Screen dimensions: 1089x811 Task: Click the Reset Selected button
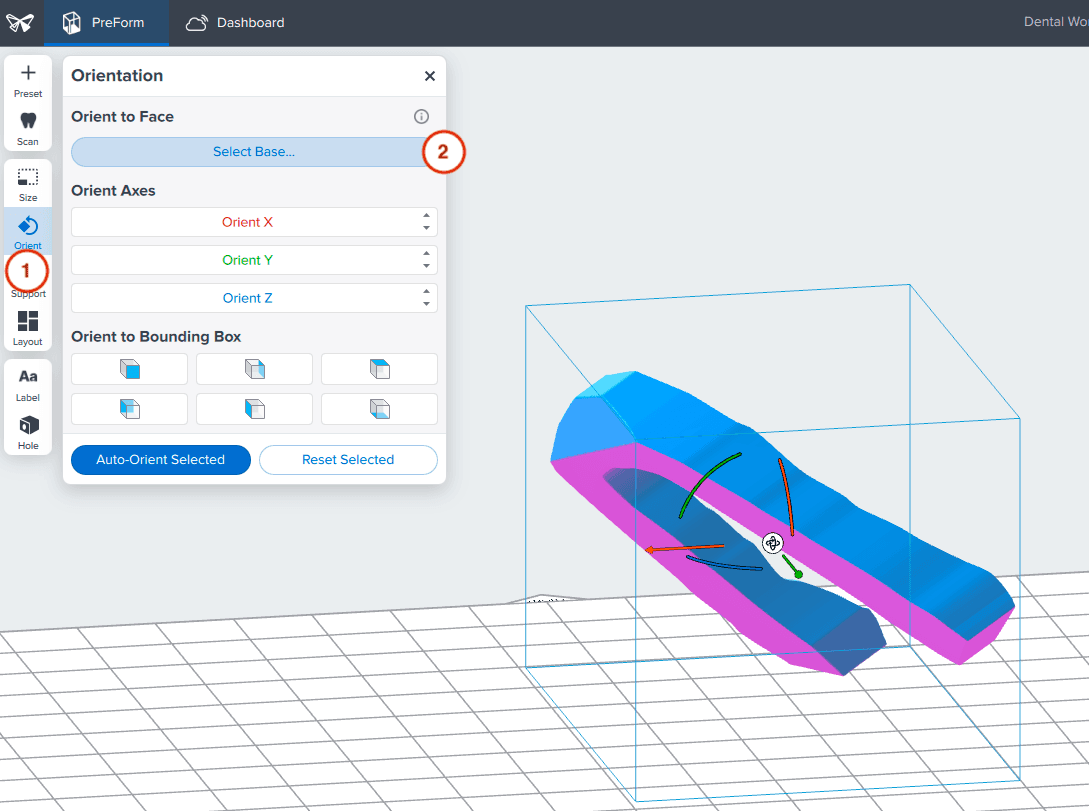coord(348,460)
